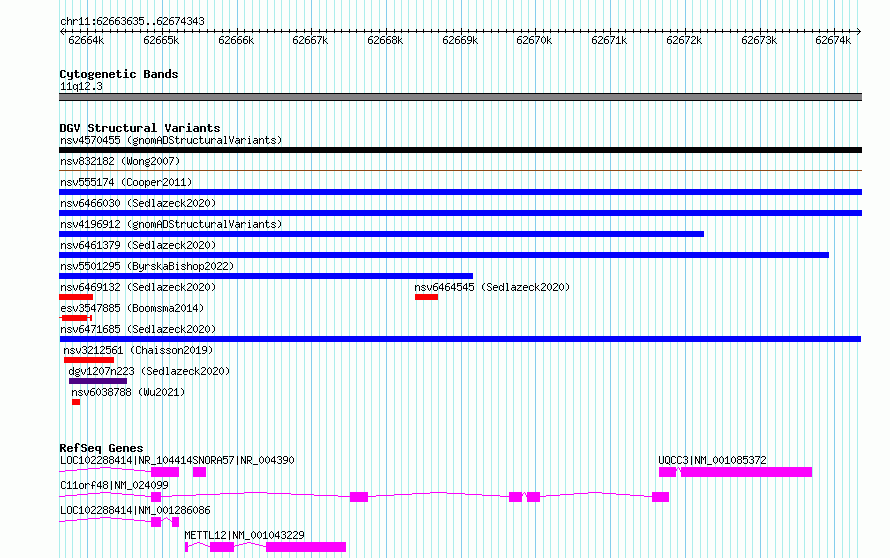890x558 pixels.
Task: Click the nsv6466030 (Sedlazeck2020) label
Action: pos(138,203)
